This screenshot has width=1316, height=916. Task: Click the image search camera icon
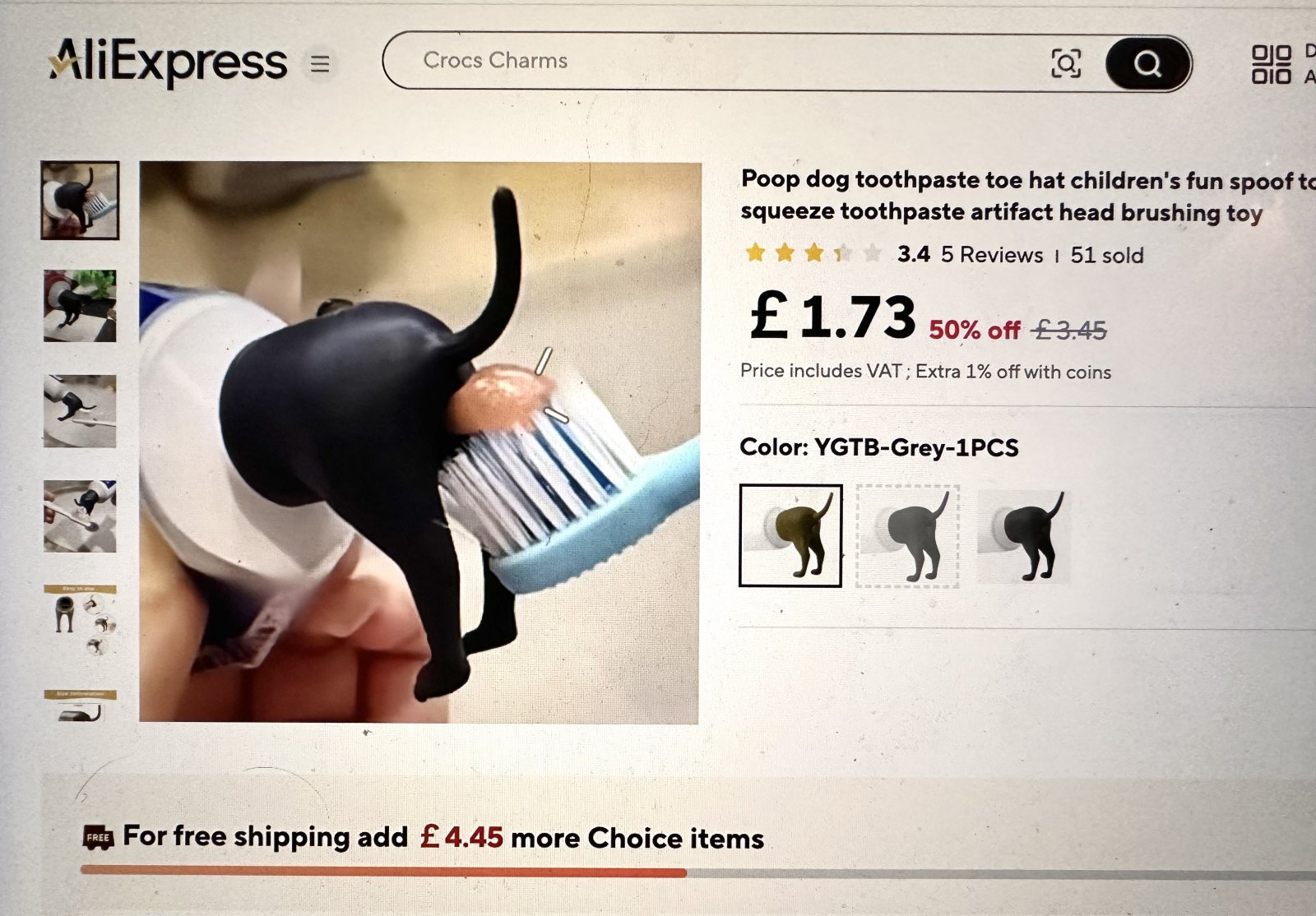(x=1066, y=62)
